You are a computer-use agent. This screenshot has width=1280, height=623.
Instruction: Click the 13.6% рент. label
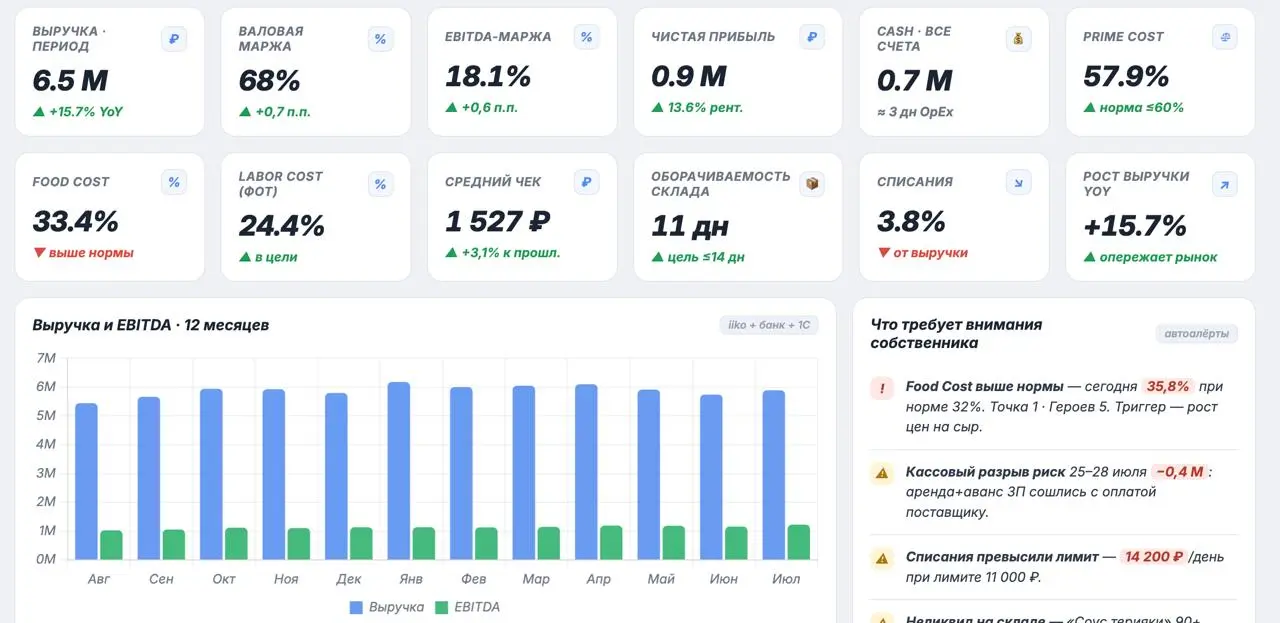point(697,107)
